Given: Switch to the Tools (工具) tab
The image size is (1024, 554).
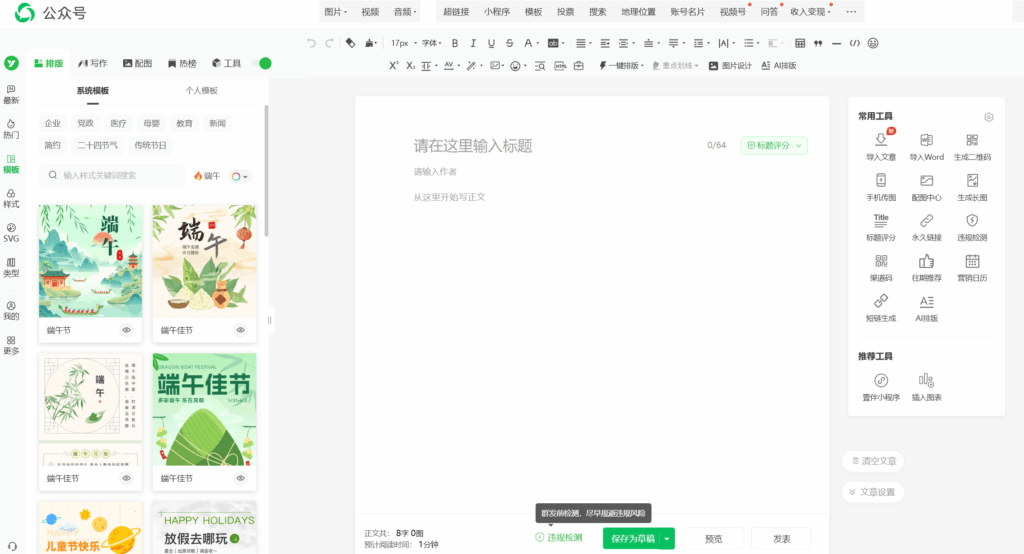Looking at the screenshot, I should [x=227, y=63].
